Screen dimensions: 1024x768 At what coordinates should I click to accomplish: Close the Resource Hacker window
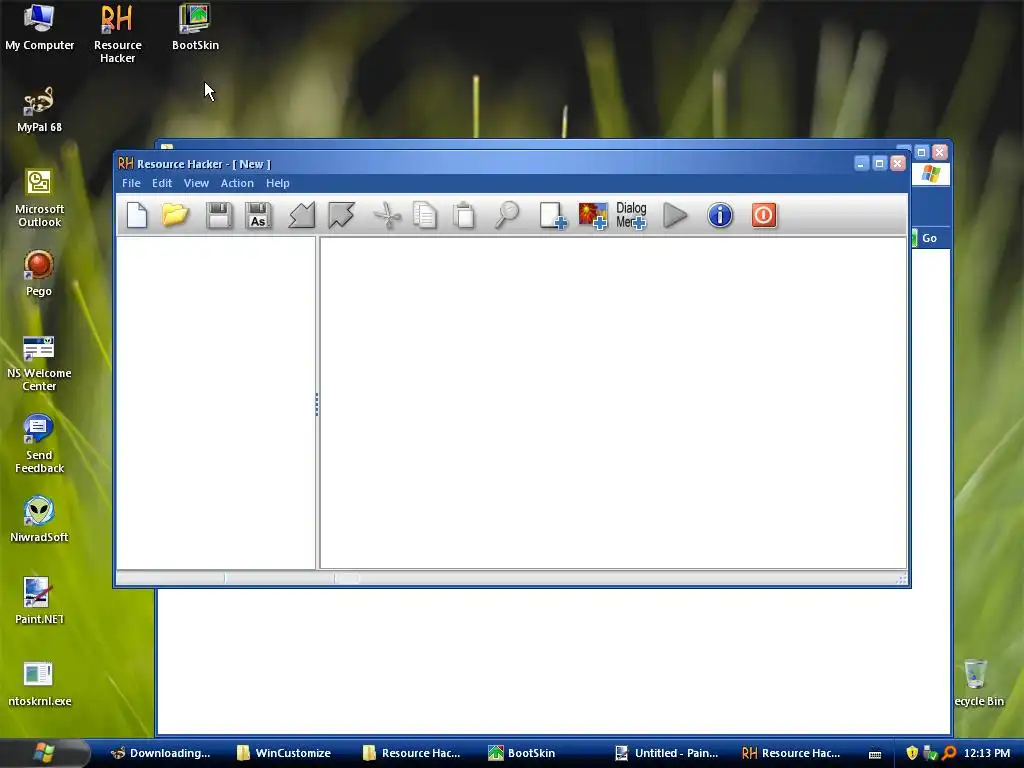pyautogui.click(x=898, y=163)
